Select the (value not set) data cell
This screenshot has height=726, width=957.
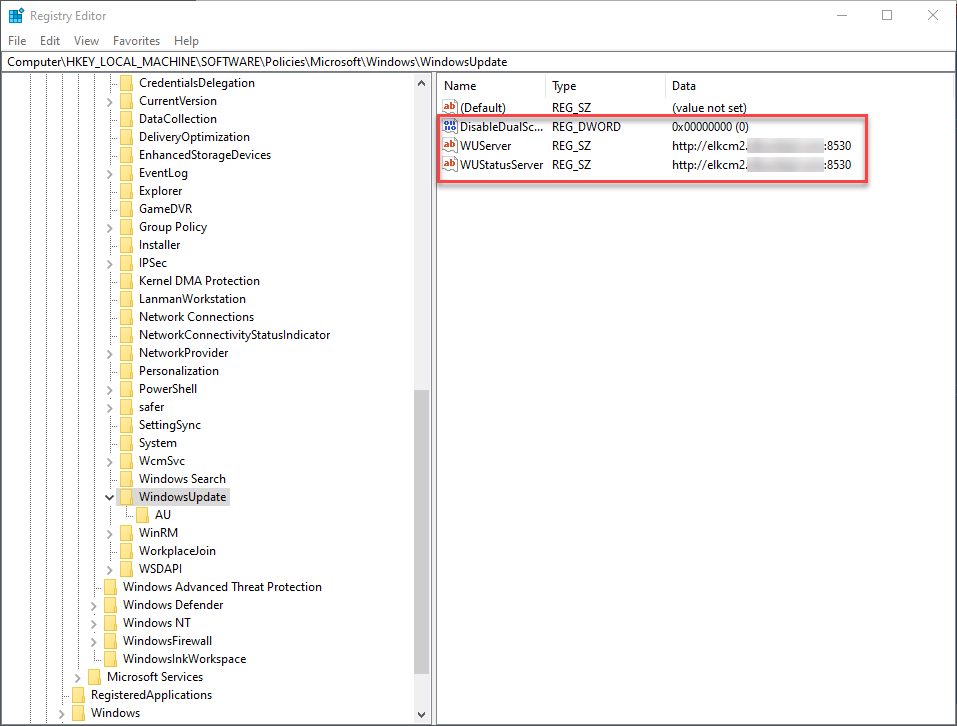tap(709, 108)
